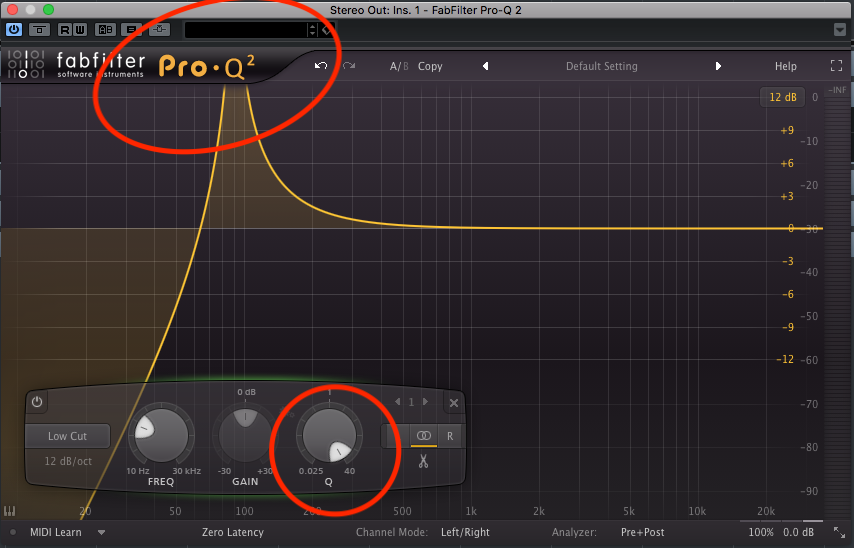The width and height of the screenshot is (854, 548).
Task: Toggle A/B state comparison
Action: (x=399, y=66)
